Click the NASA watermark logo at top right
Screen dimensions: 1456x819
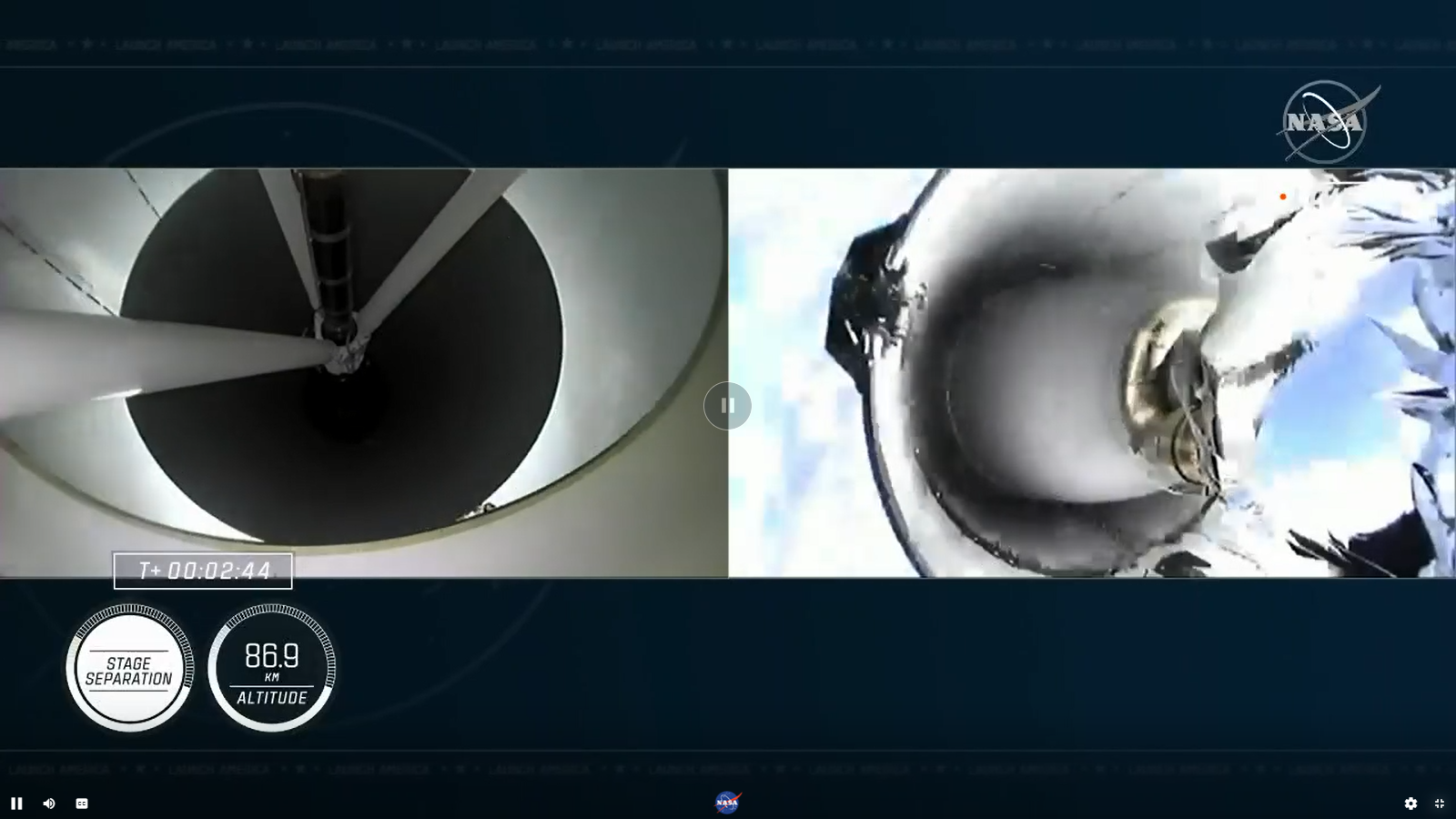tap(1327, 122)
